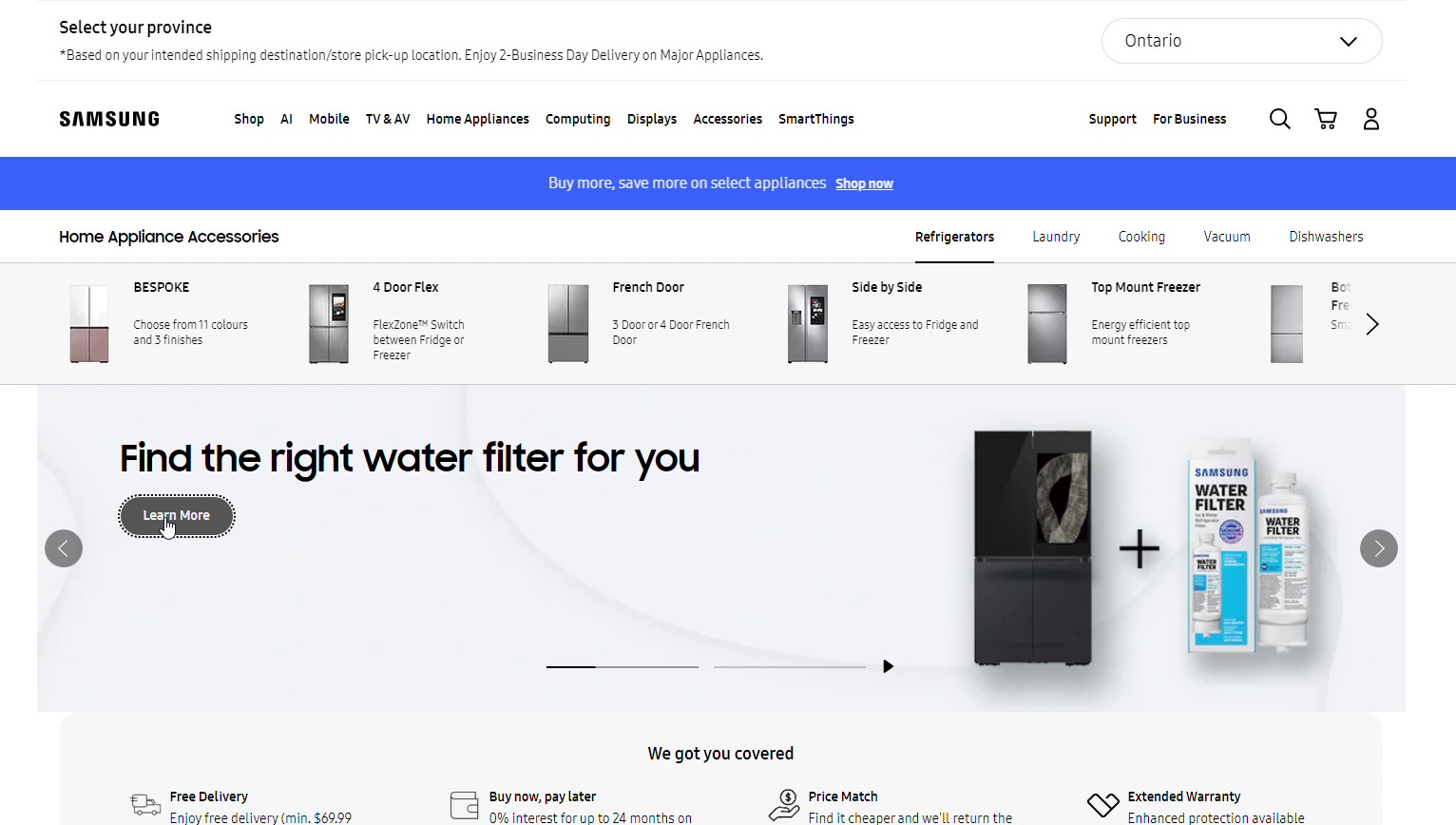Click the Learn More button
Viewport: 1456px width, 825px height.
[177, 516]
